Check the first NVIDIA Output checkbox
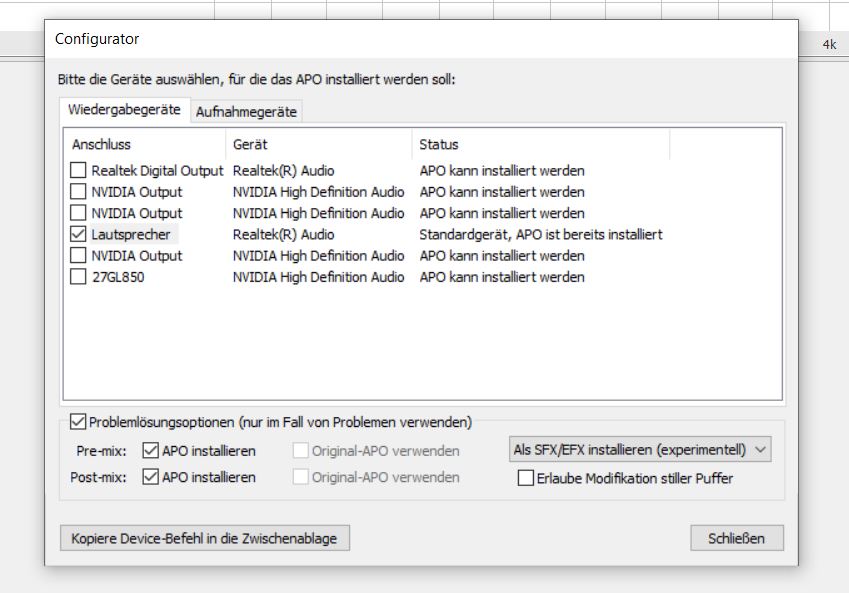The width and height of the screenshot is (849, 593). [78, 191]
